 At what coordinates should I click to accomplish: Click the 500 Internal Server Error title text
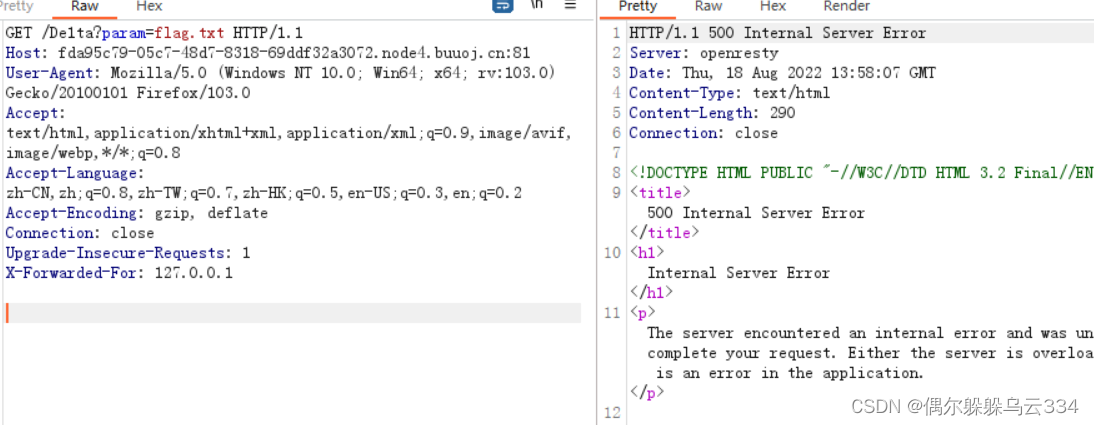[x=756, y=213]
